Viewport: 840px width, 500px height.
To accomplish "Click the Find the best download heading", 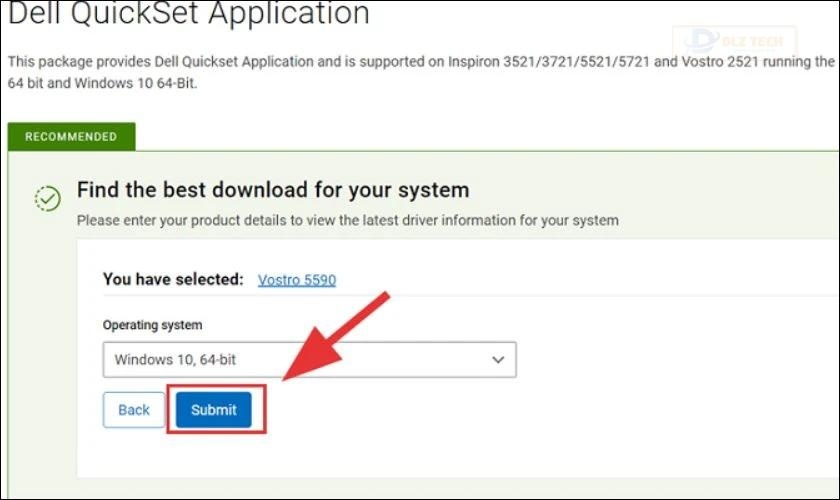I will 273,190.
